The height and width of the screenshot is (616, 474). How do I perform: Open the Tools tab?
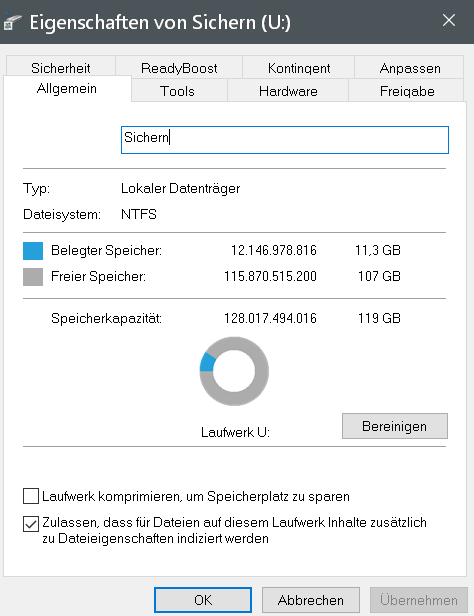178,91
